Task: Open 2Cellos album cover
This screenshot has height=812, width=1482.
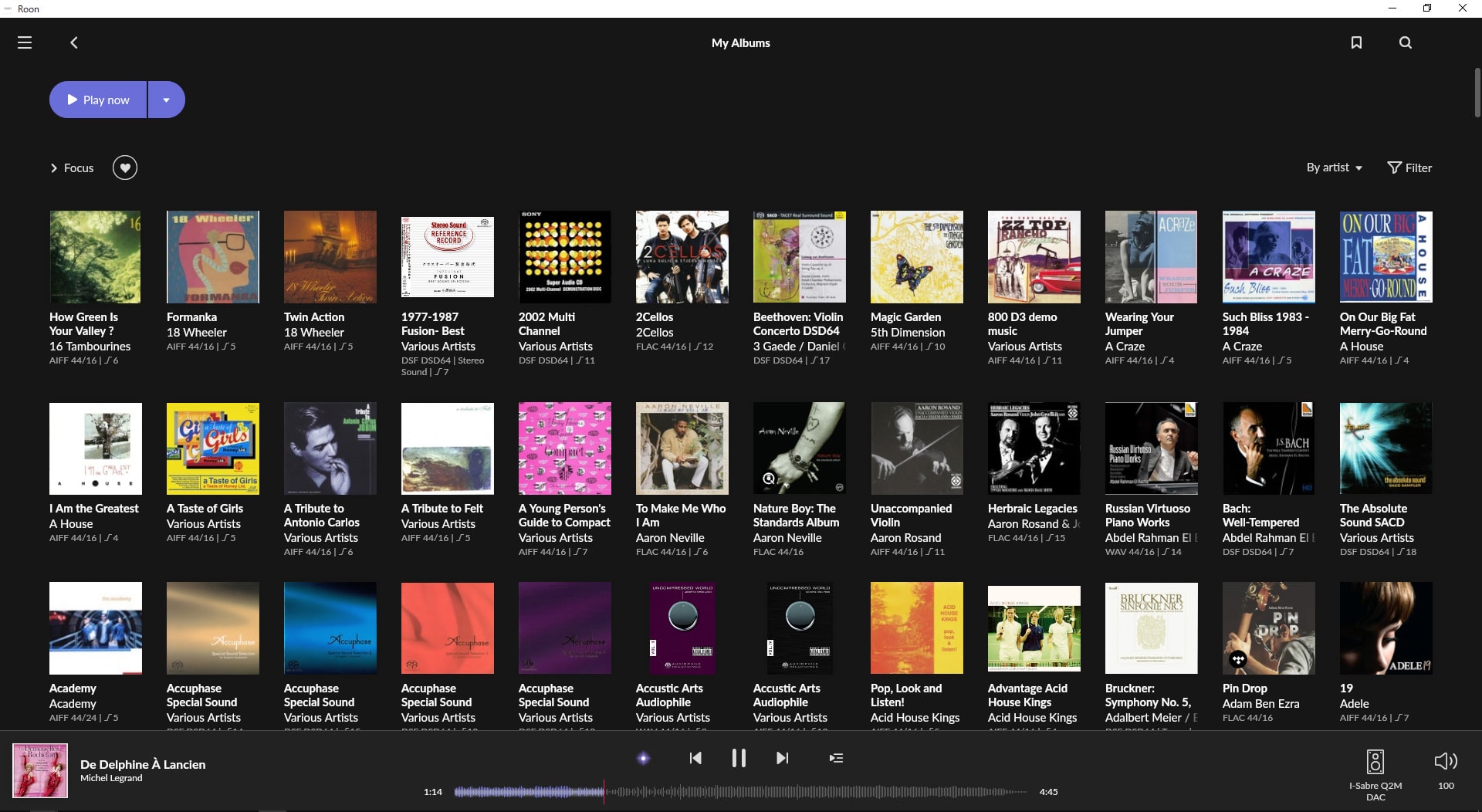Action: [682, 257]
